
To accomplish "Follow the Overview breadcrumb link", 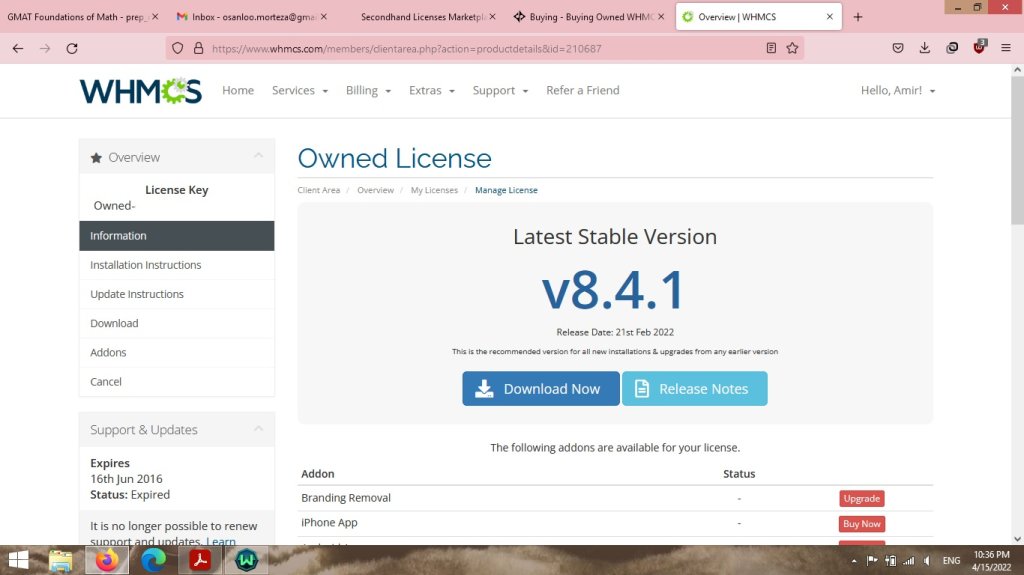I will pos(376,190).
